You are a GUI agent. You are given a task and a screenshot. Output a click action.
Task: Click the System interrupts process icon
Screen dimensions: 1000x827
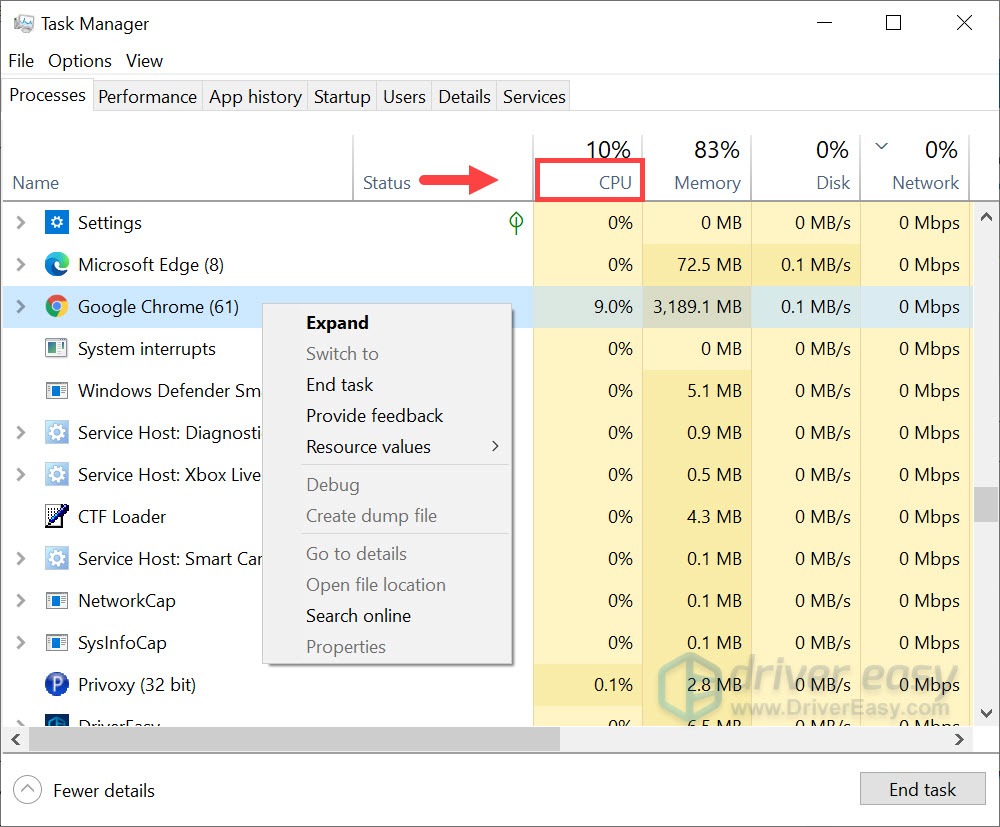[57, 349]
